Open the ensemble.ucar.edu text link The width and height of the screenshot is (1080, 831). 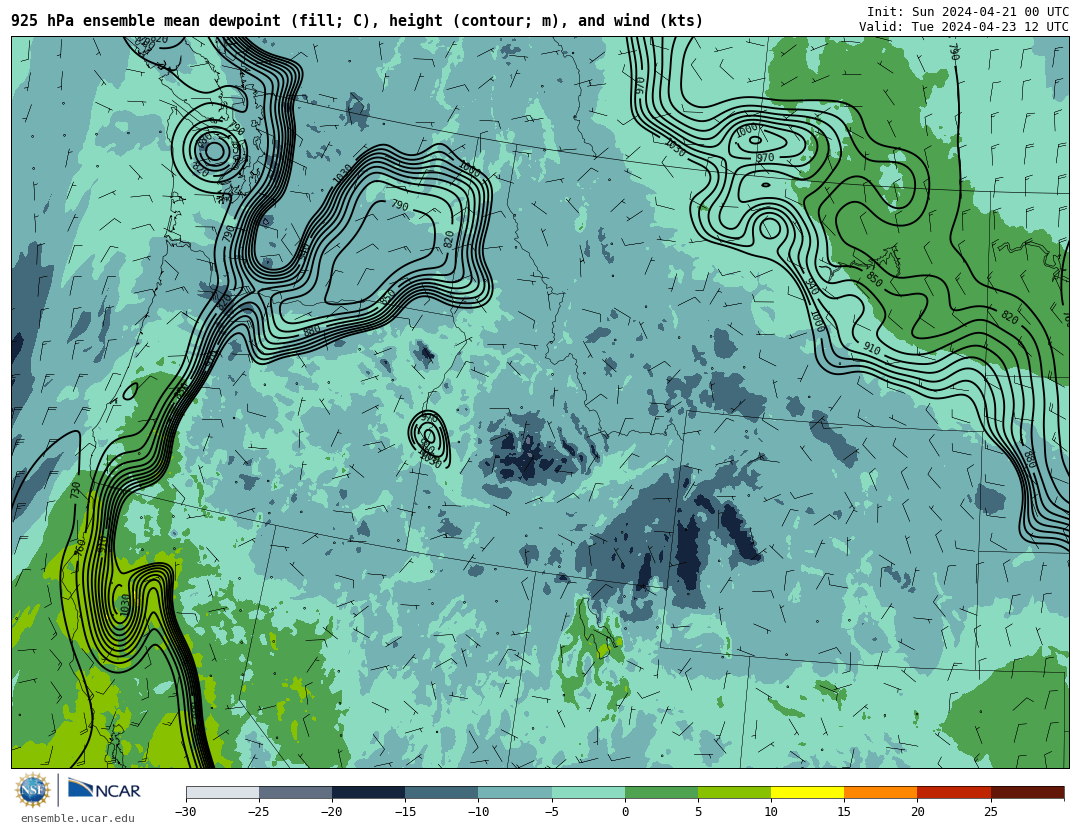tap(78, 819)
